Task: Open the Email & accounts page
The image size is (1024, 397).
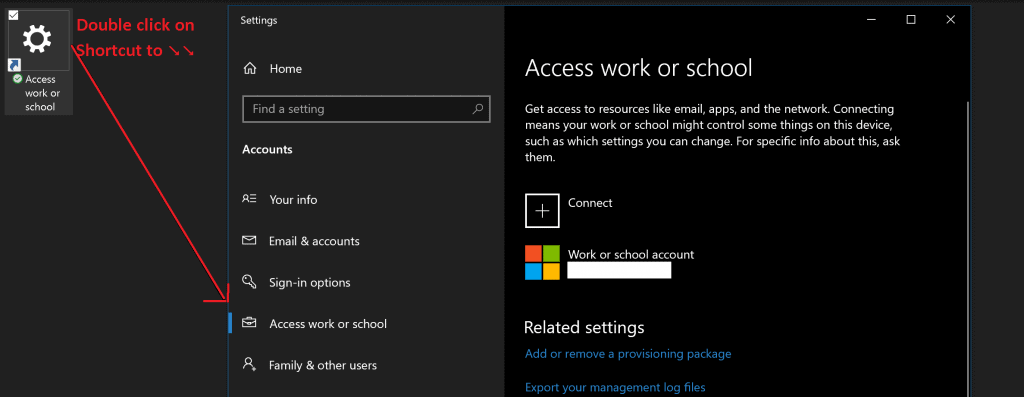Action: [x=313, y=241]
